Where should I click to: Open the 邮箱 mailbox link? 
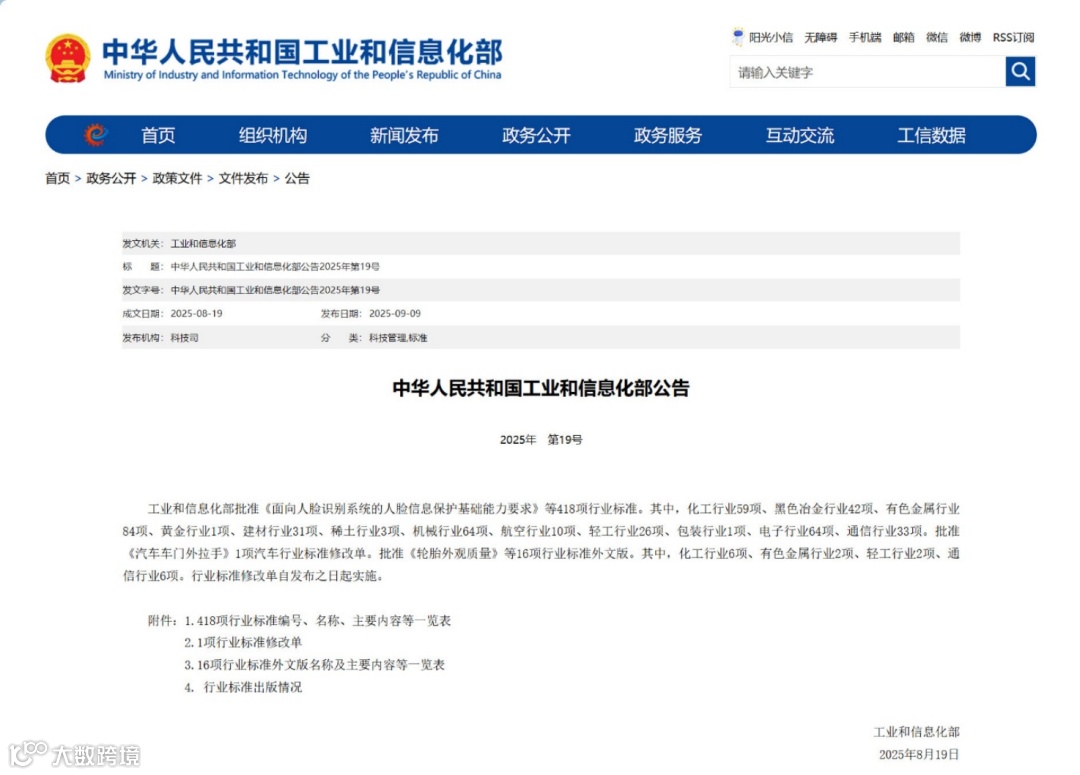point(904,37)
